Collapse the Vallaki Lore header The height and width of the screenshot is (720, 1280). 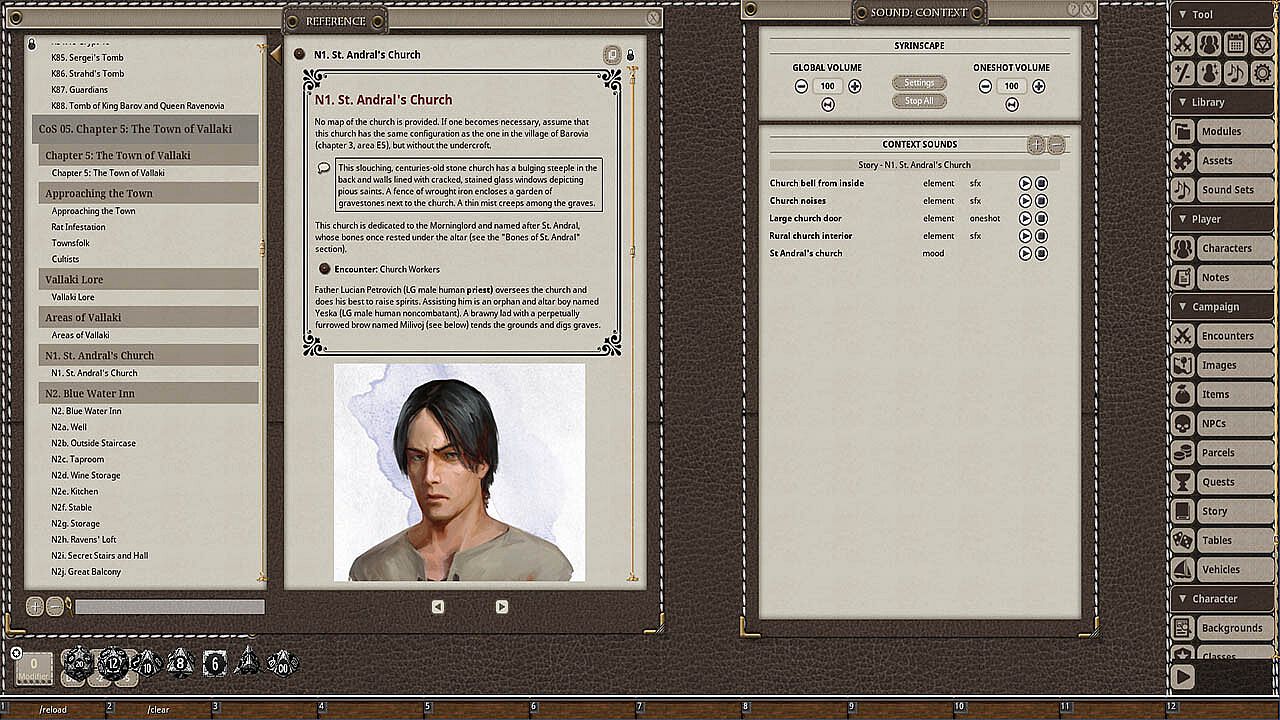(149, 279)
